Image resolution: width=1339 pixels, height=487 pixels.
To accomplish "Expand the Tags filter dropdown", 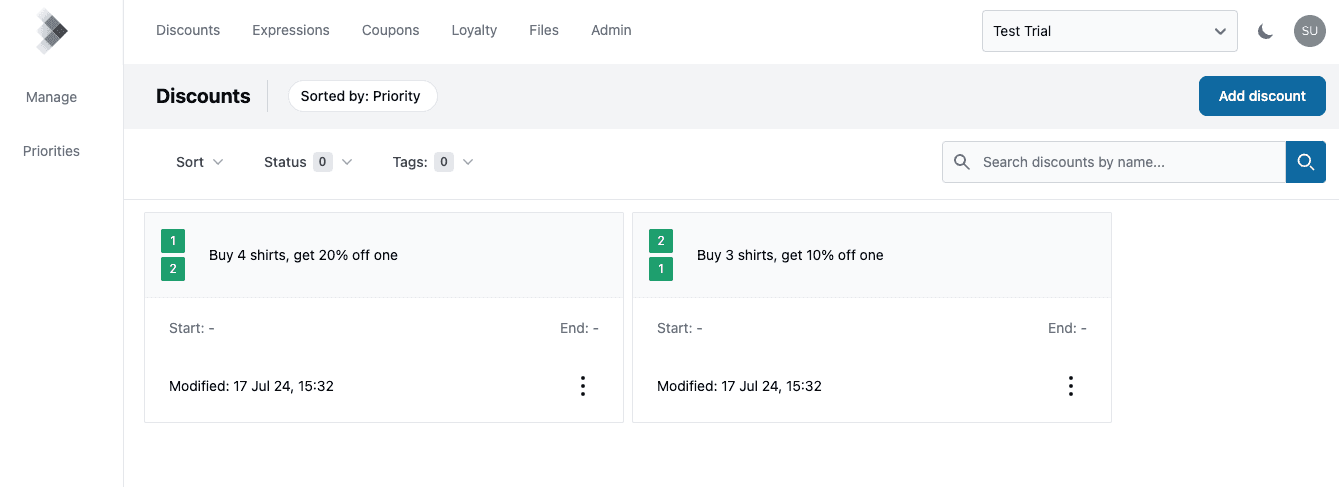I will coord(433,162).
